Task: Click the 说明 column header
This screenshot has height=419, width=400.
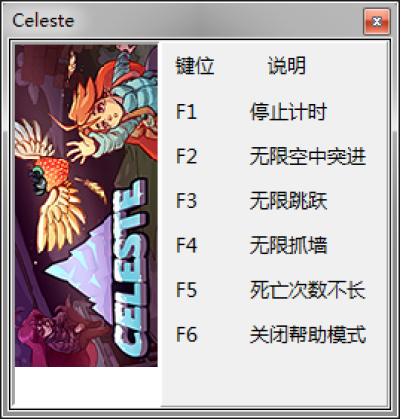Action: [x=287, y=65]
